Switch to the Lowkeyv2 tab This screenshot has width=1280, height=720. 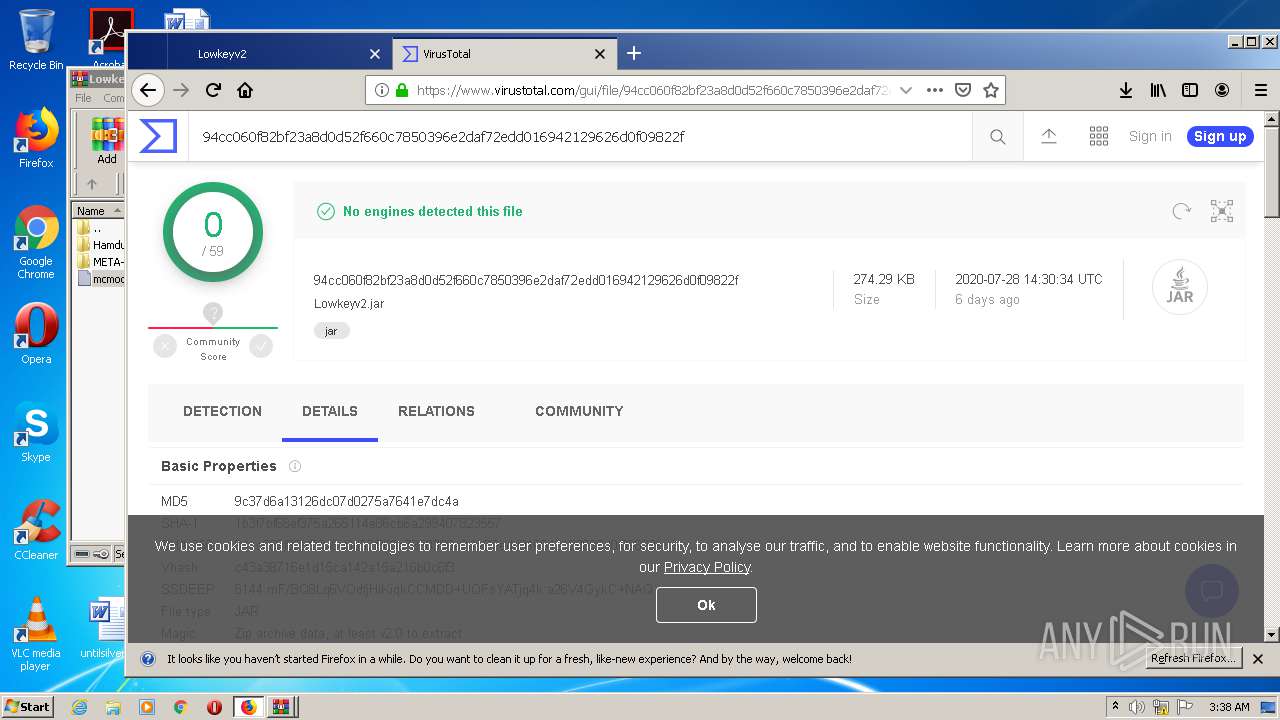[278, 54]
